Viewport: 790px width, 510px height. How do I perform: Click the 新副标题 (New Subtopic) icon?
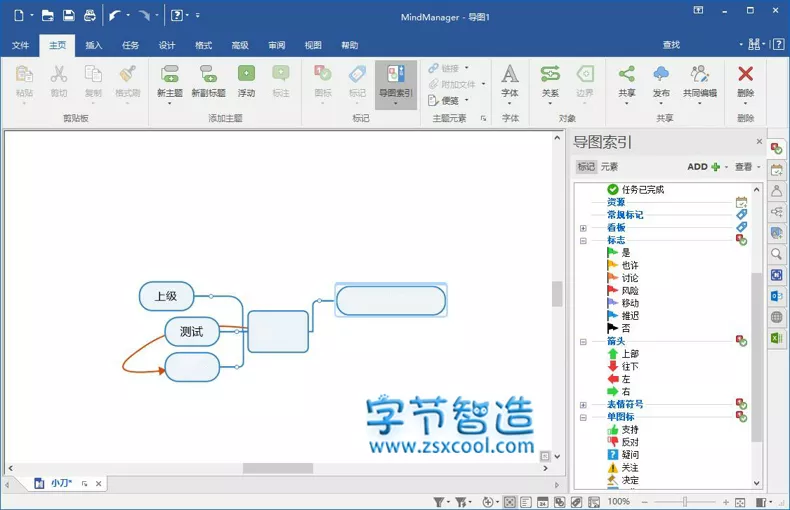(x=208, y=74)
